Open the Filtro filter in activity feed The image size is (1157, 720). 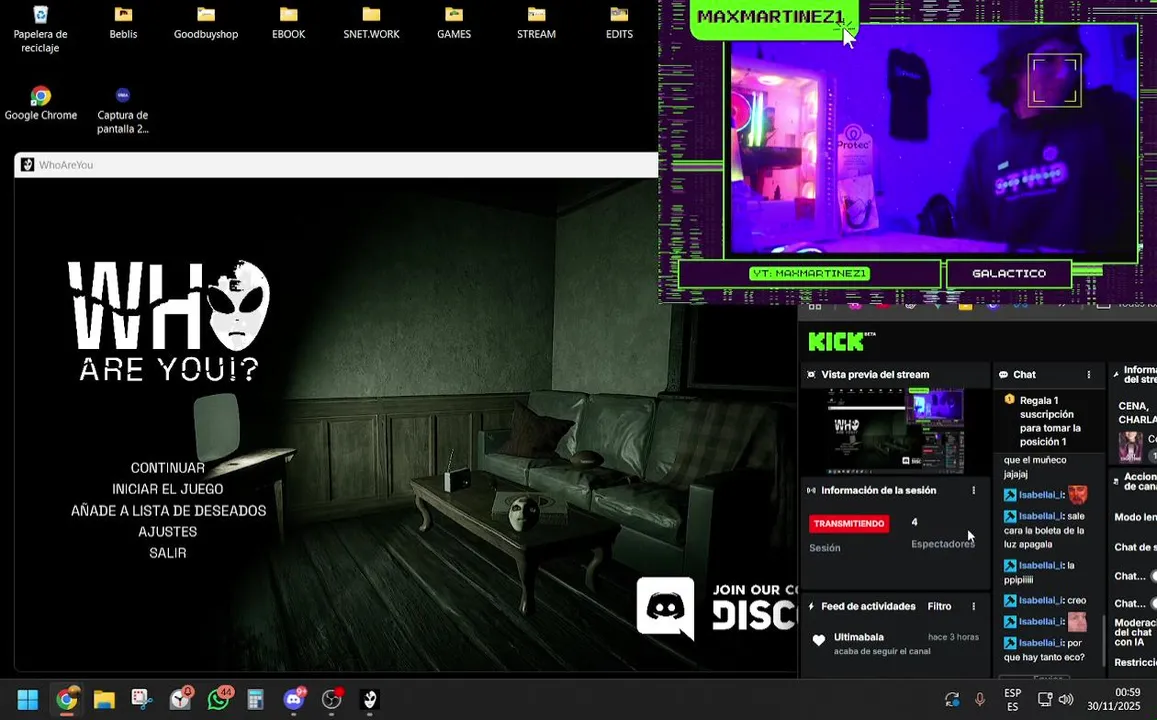[x=939, y=606]
